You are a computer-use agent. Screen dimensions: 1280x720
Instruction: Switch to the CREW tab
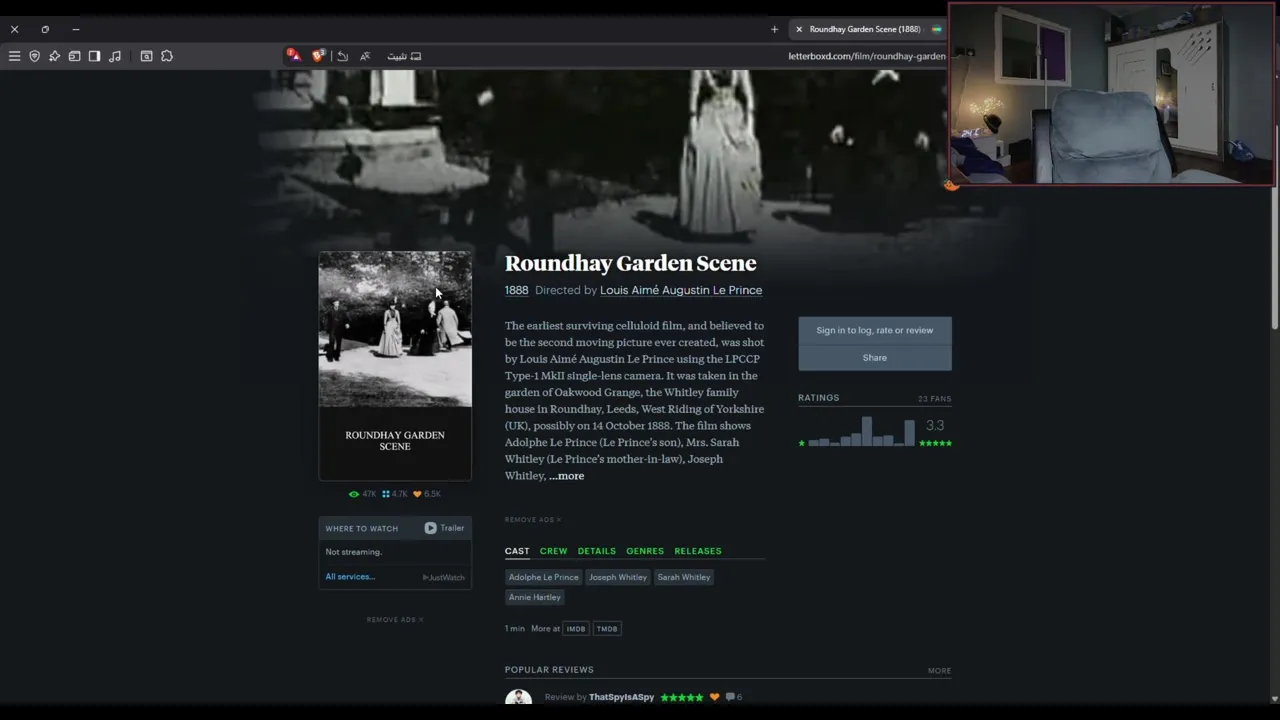(553, 551)
